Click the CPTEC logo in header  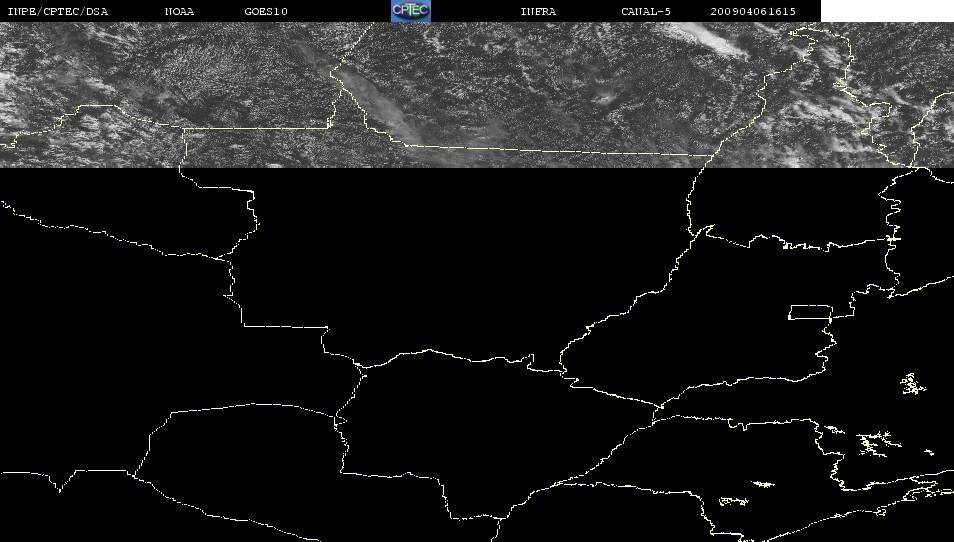click(411, 11)
